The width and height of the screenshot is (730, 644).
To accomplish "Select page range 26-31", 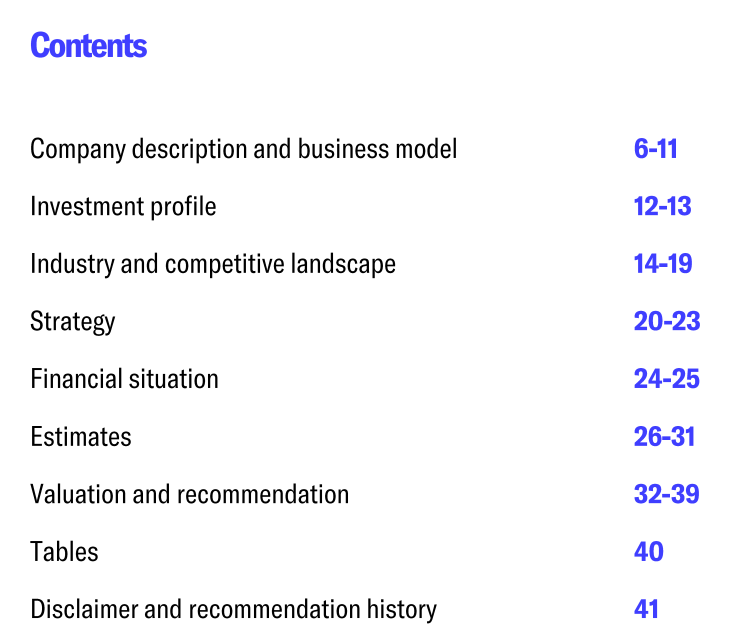I will click(x=664, y=437).
